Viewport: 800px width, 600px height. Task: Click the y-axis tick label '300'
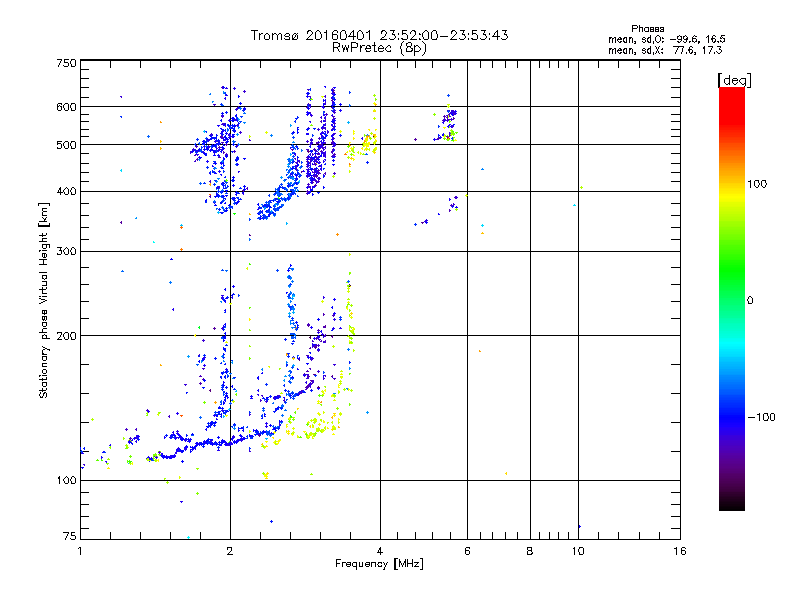[66, 252]
